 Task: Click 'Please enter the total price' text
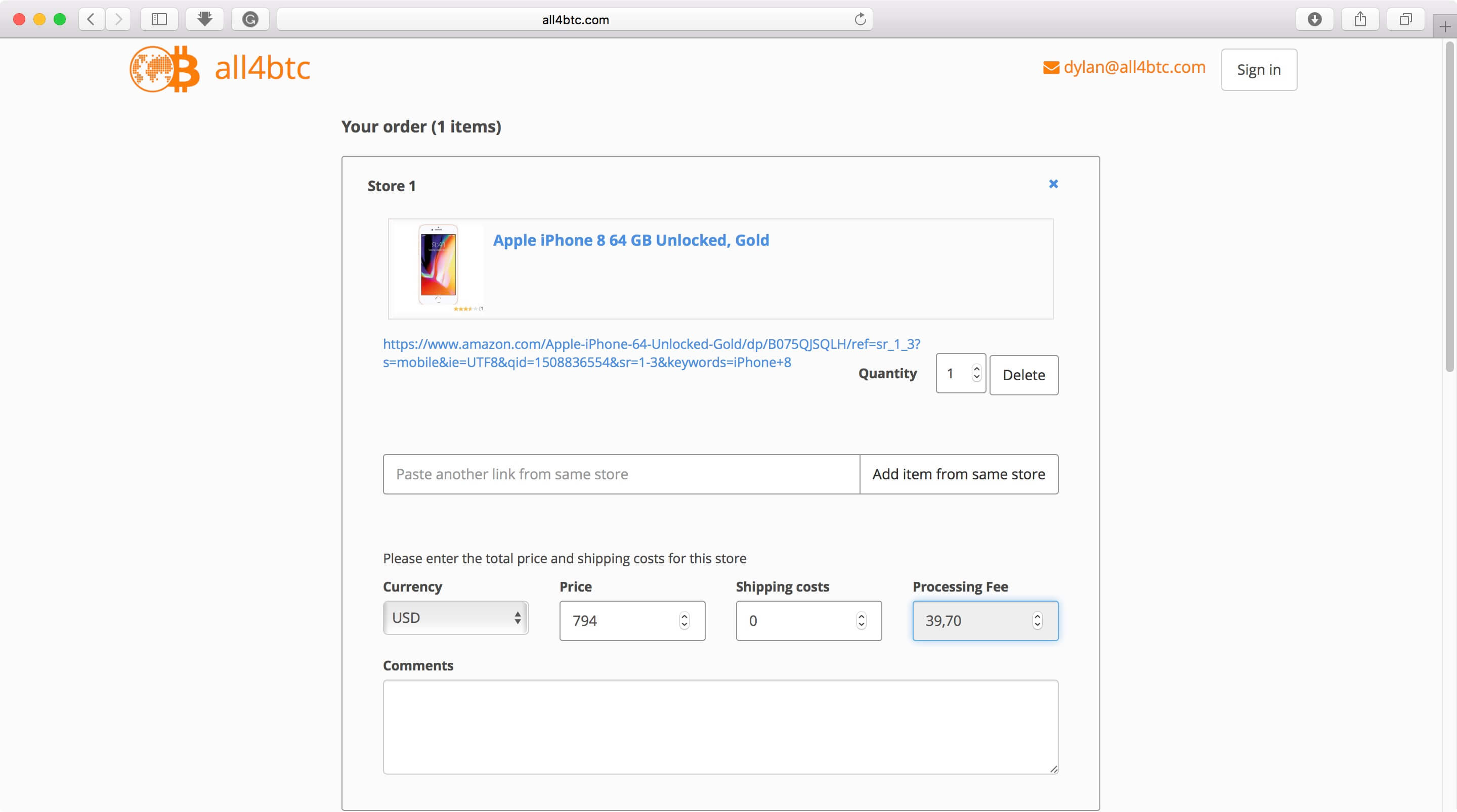click(565, 558)
